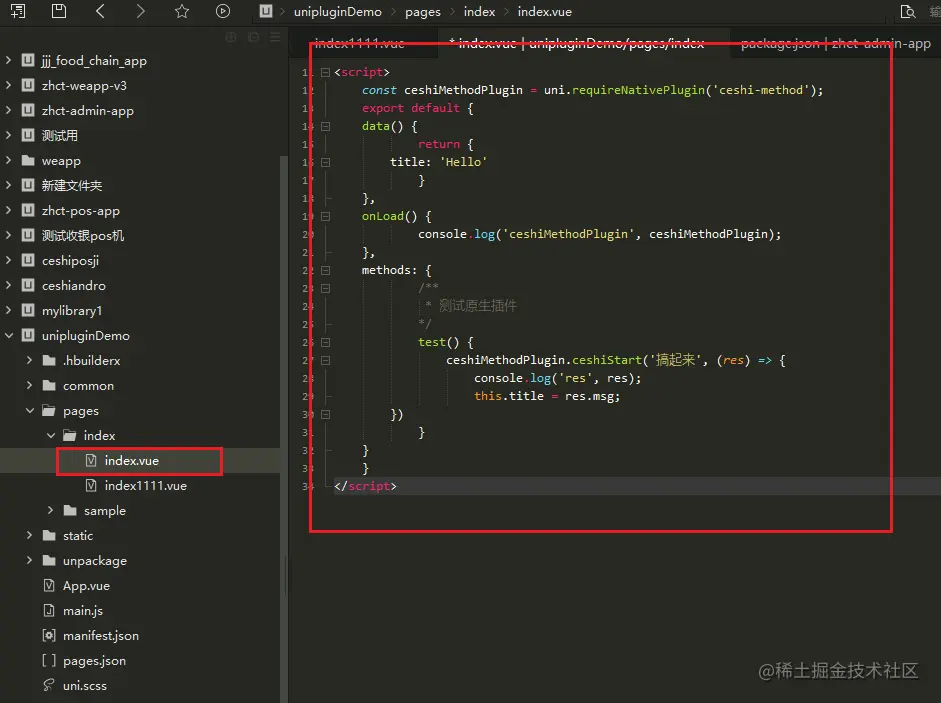Click the Run play icon
941x703 pixels.
[x=223, y=11]
